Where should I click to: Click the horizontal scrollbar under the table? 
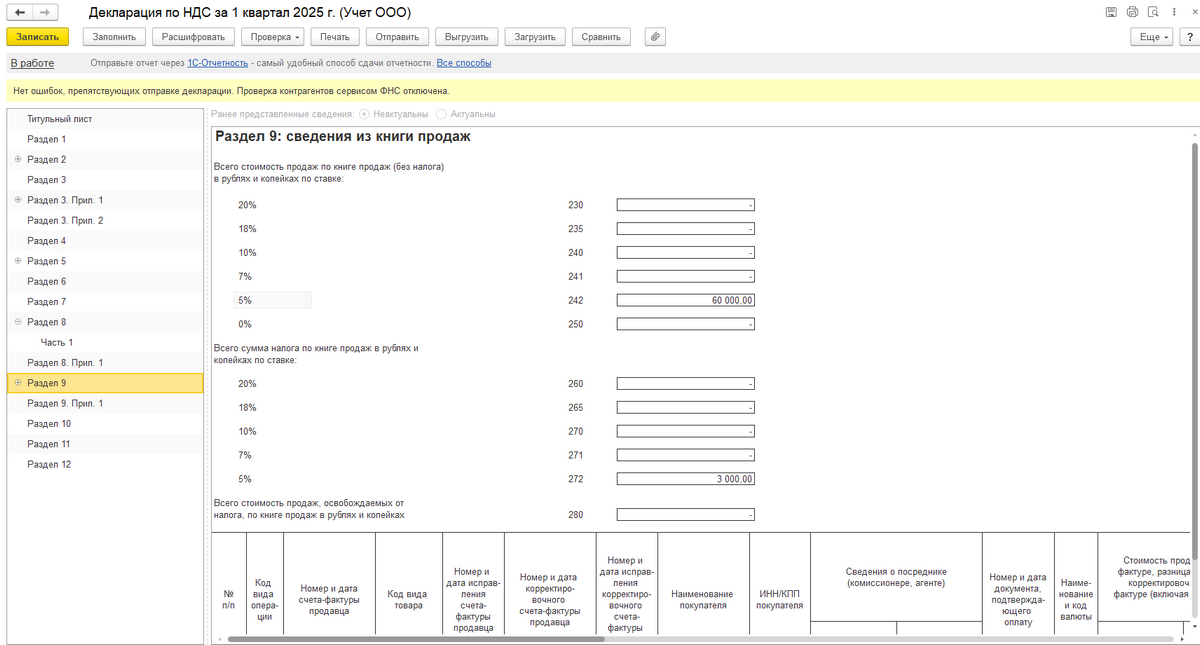point(415,639)
